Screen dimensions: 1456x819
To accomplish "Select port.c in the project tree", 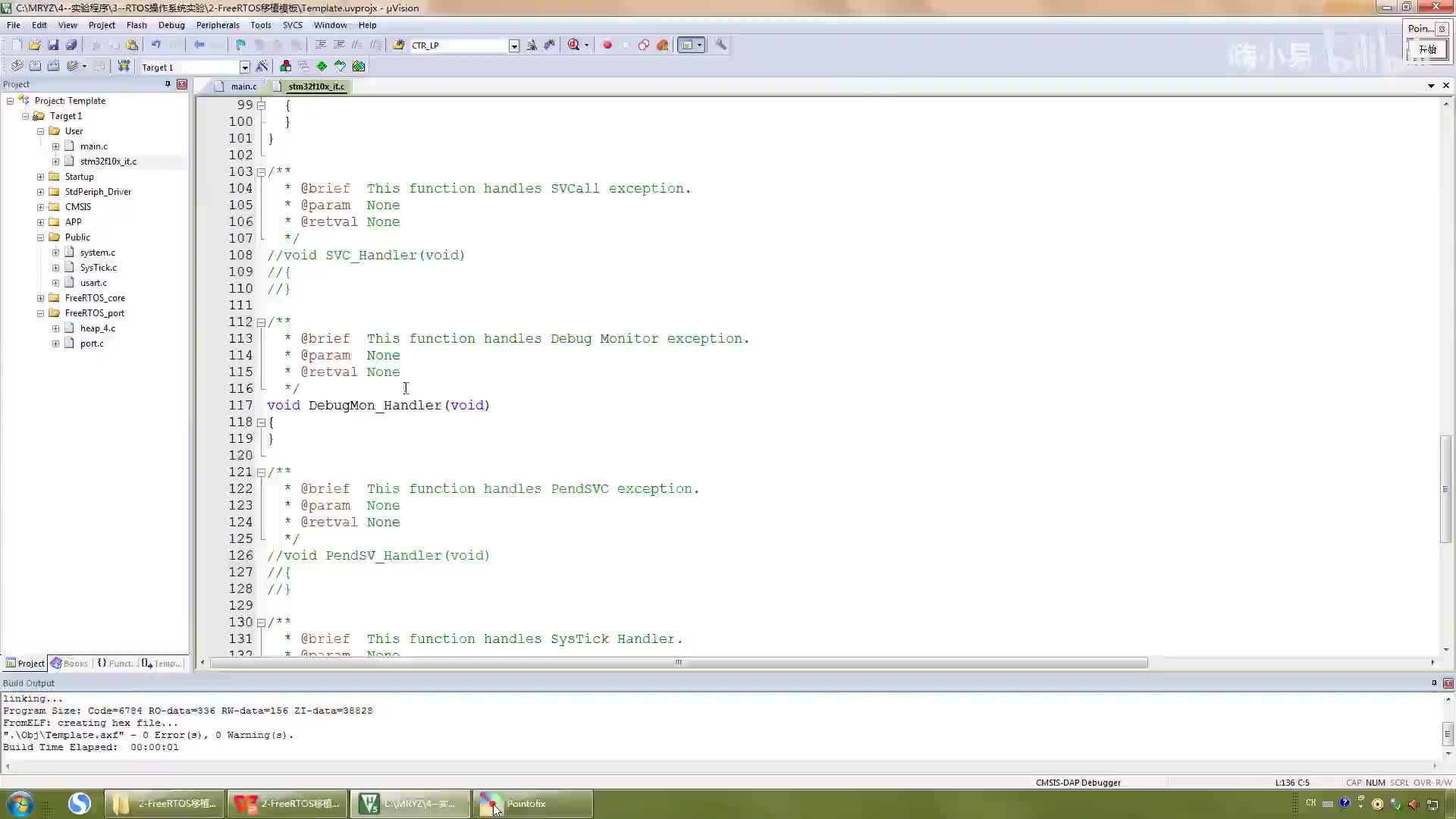I will (92, 344).
